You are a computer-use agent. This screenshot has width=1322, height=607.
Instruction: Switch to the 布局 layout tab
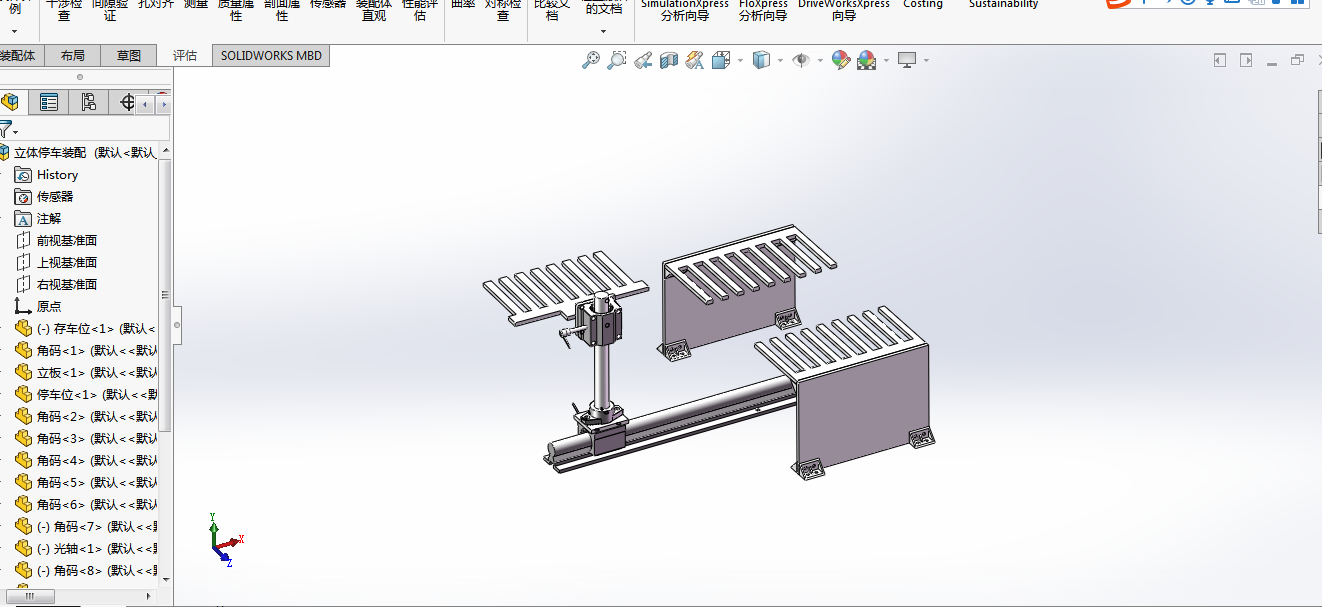tap(72, 56)
